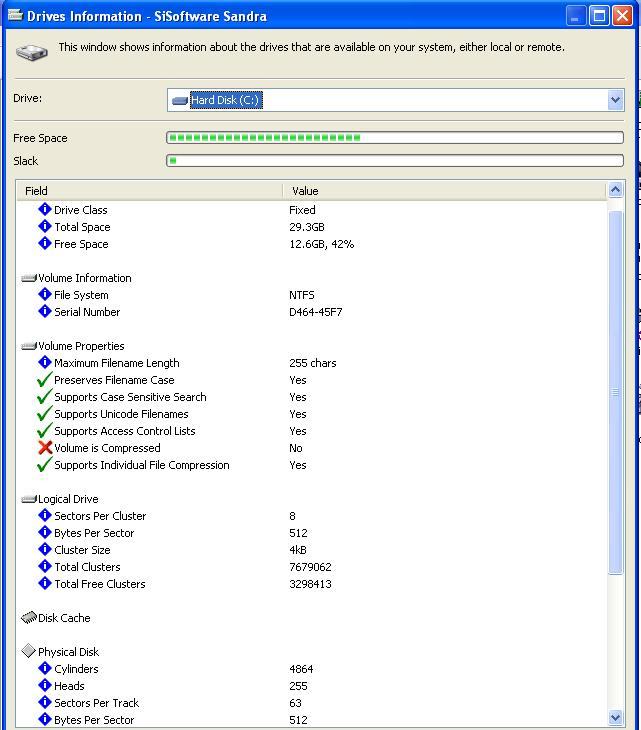The width and height of the screenshot is (641, 730).
Task: Click the Sectors Per Cluster info icon
Action: pyautogui.click(x=45, y=515)
